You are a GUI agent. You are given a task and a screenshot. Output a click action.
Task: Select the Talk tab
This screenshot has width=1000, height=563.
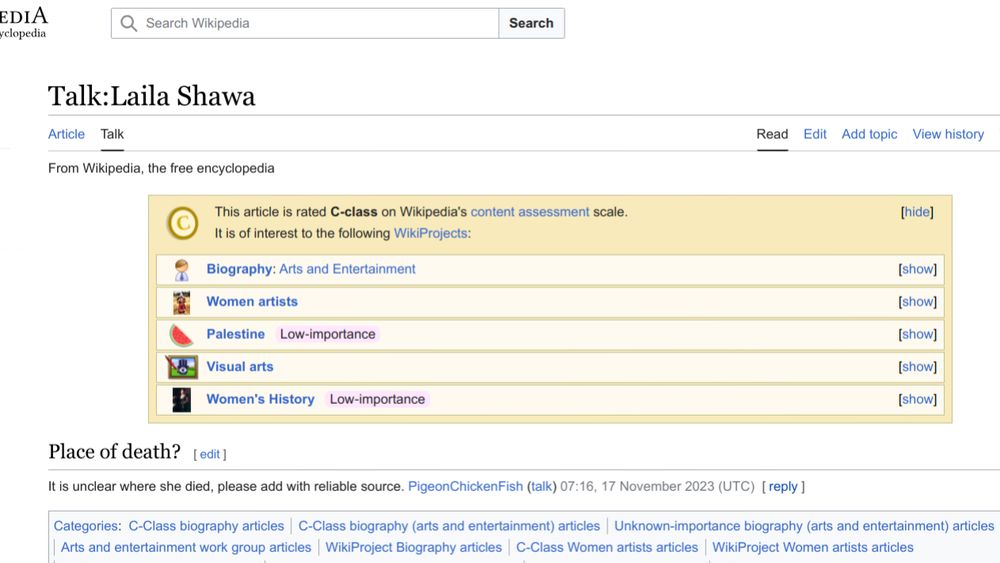(x=112, y=135)
